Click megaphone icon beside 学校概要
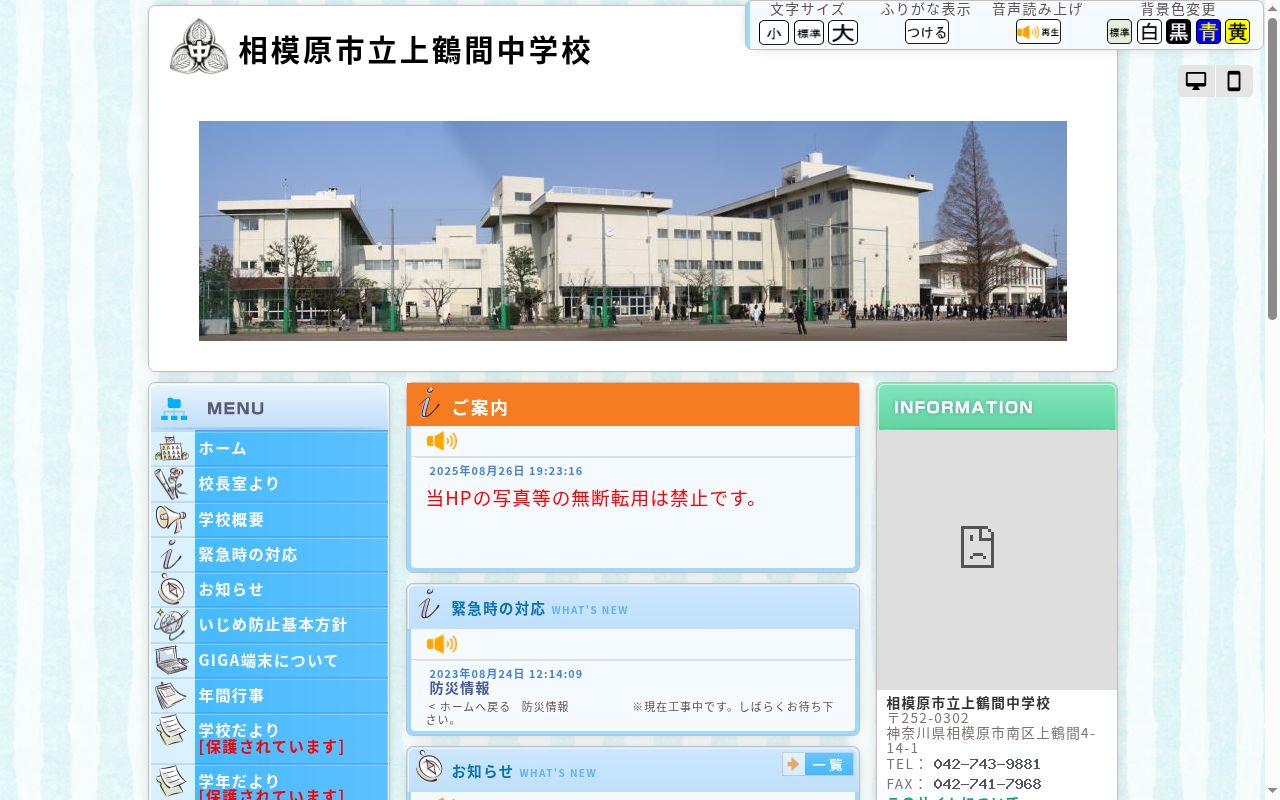Screen dimensions: 1280x800 [172, 519]
